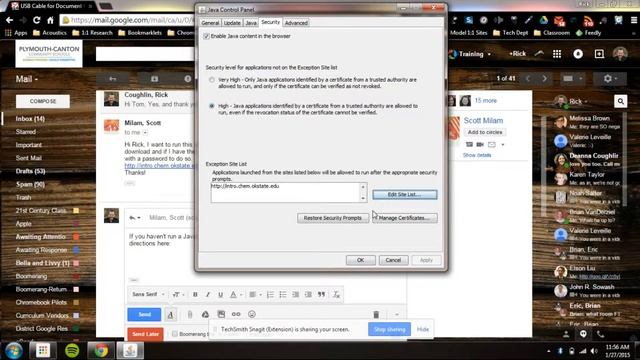The image size is (640, 360).
Task: Open chat with Melissa Brown
Action: (x=587, y=122)
